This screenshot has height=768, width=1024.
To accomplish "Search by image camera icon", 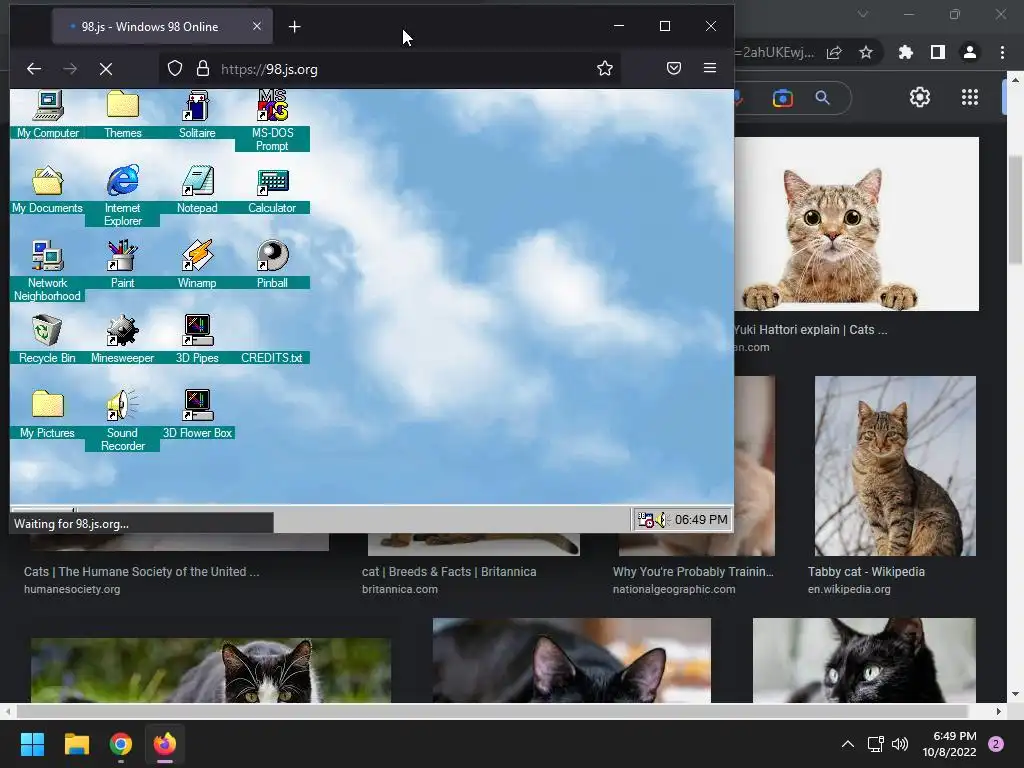I will tap(782, 98).
